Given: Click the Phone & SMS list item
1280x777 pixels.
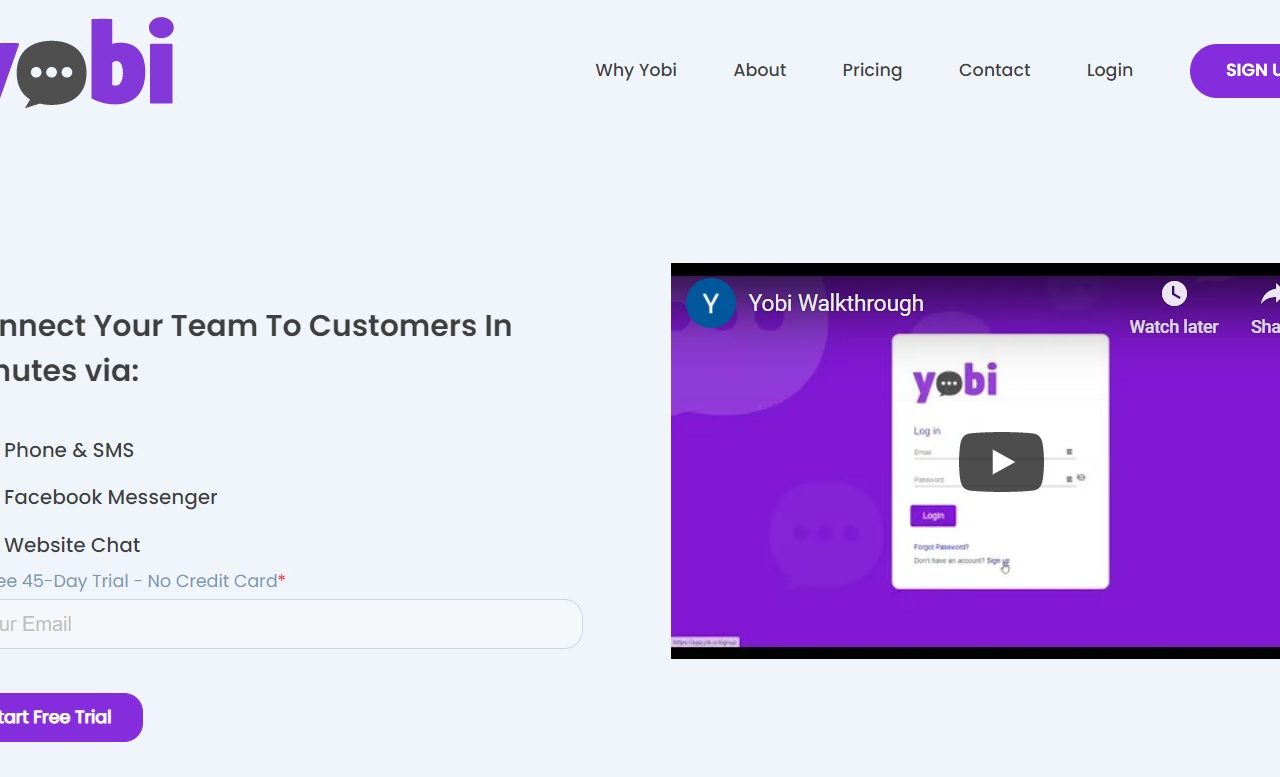Looking at the screenshot, I should tap(69, 450).
